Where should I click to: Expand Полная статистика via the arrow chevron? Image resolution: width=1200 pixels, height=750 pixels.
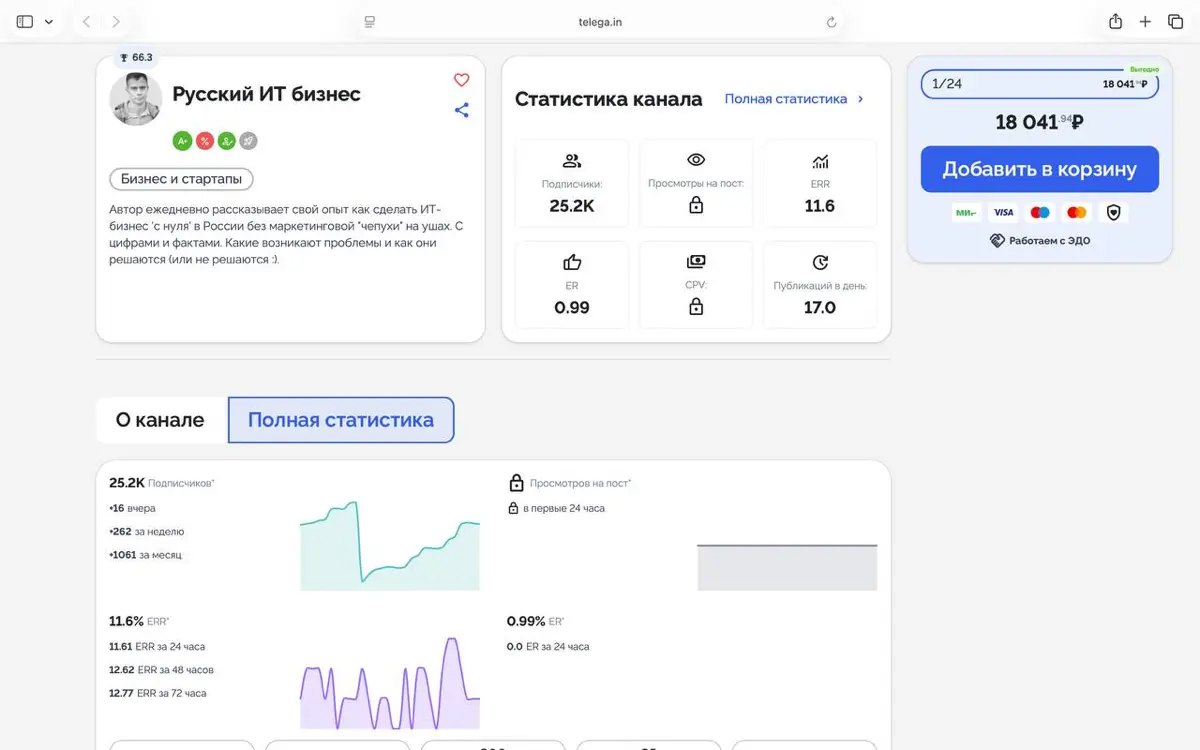click(861, 99)
